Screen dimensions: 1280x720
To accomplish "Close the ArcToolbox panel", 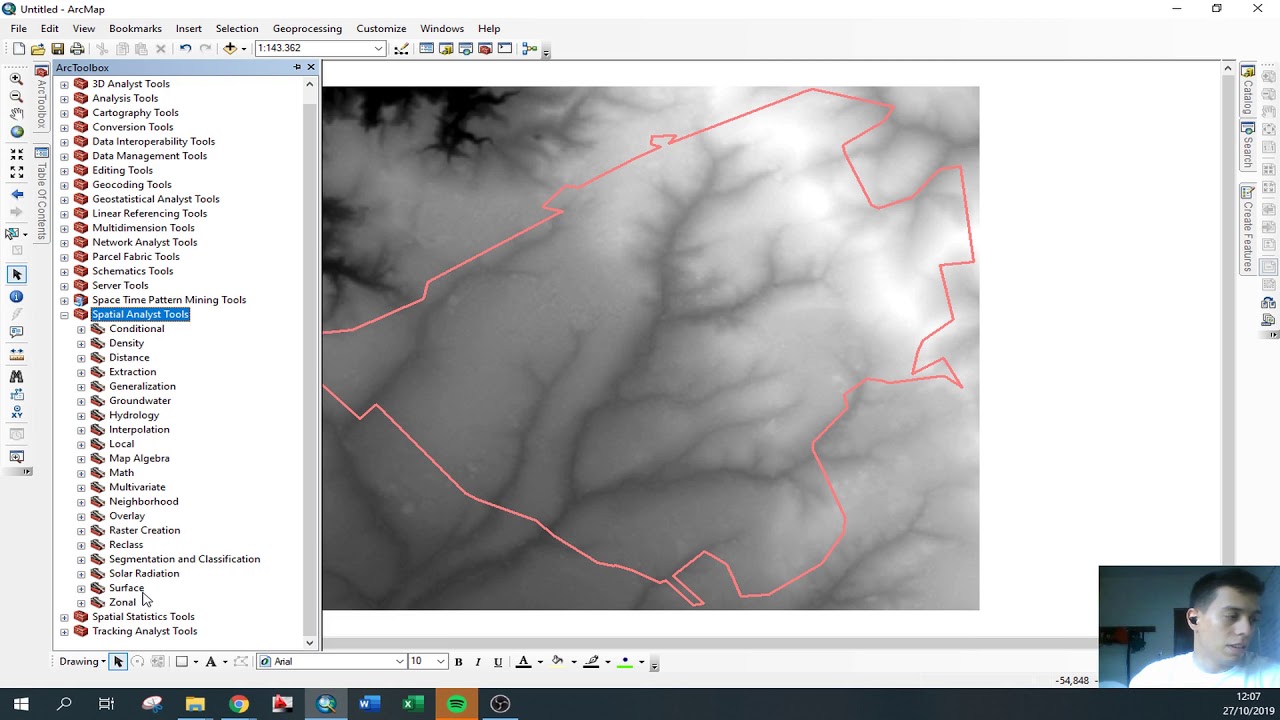I will coord(311,67).
